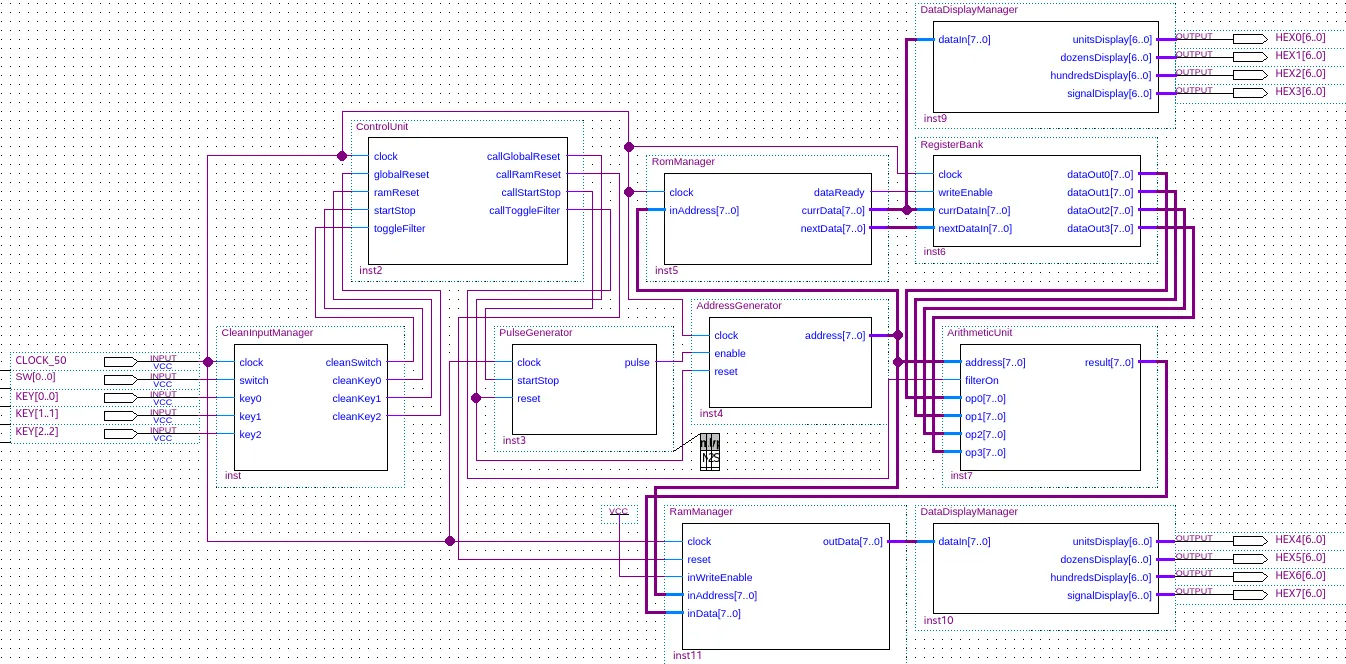Viewport: 1346px width, 664px height.
Task: Select the inst6 instance label
Action: pos(935,251)
